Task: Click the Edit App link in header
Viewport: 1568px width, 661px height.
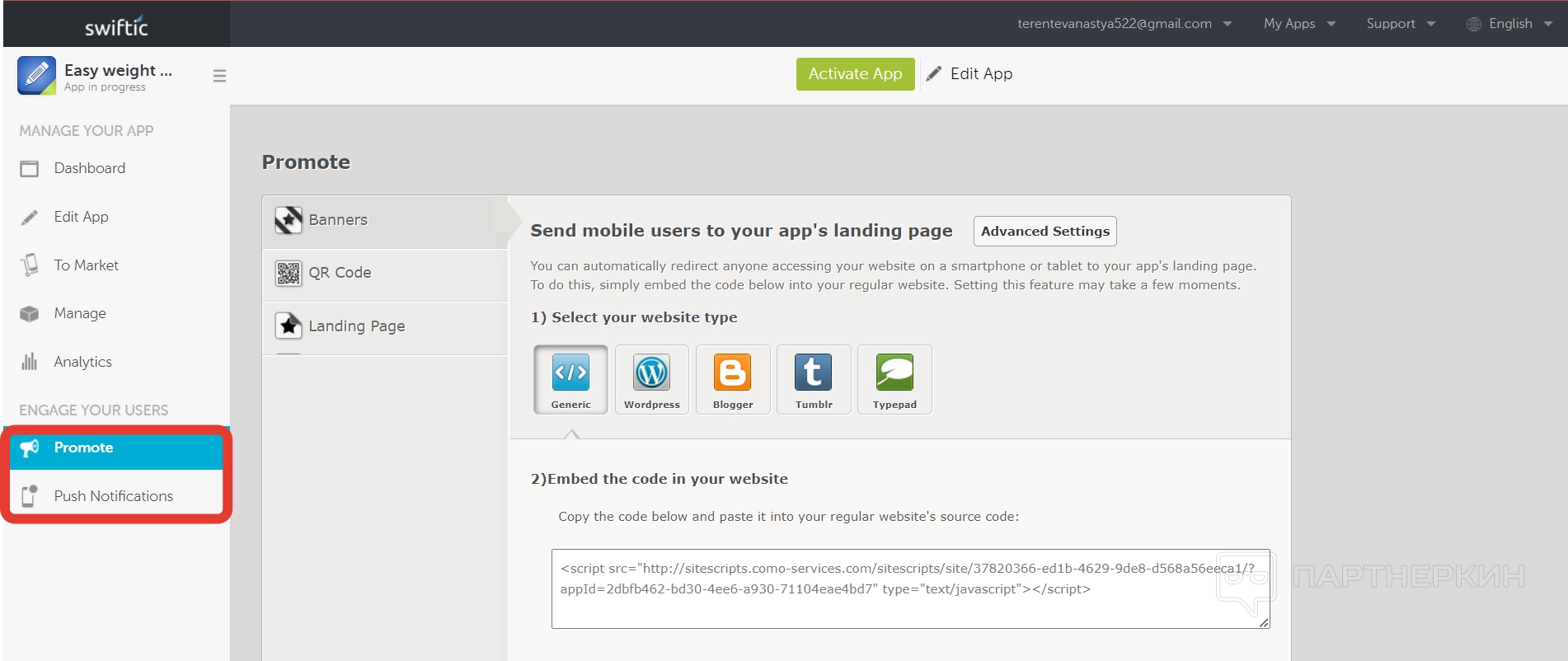Action: 981,74
